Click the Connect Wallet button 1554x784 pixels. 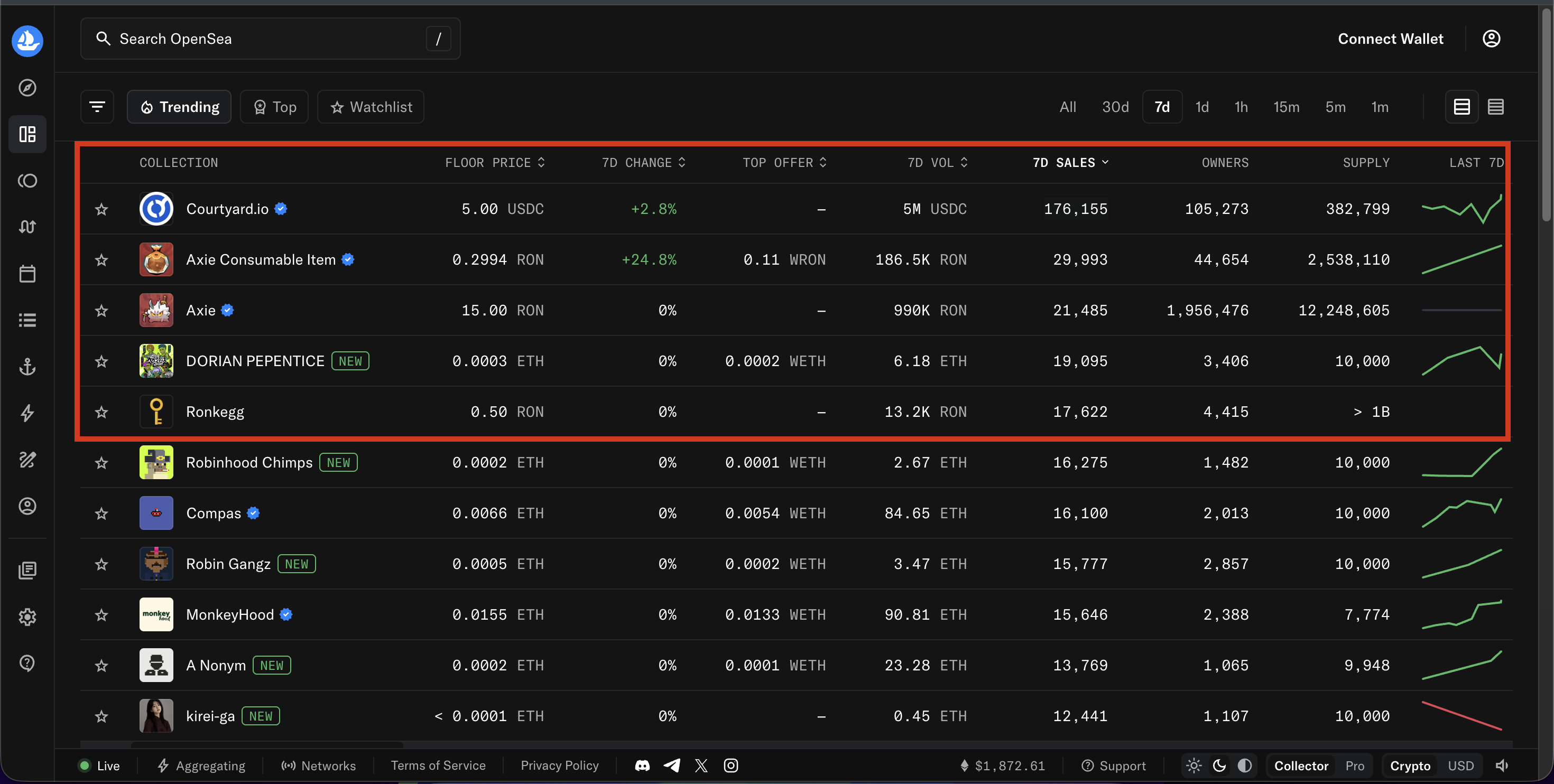pyautogui.click(x=1391, y=39)
